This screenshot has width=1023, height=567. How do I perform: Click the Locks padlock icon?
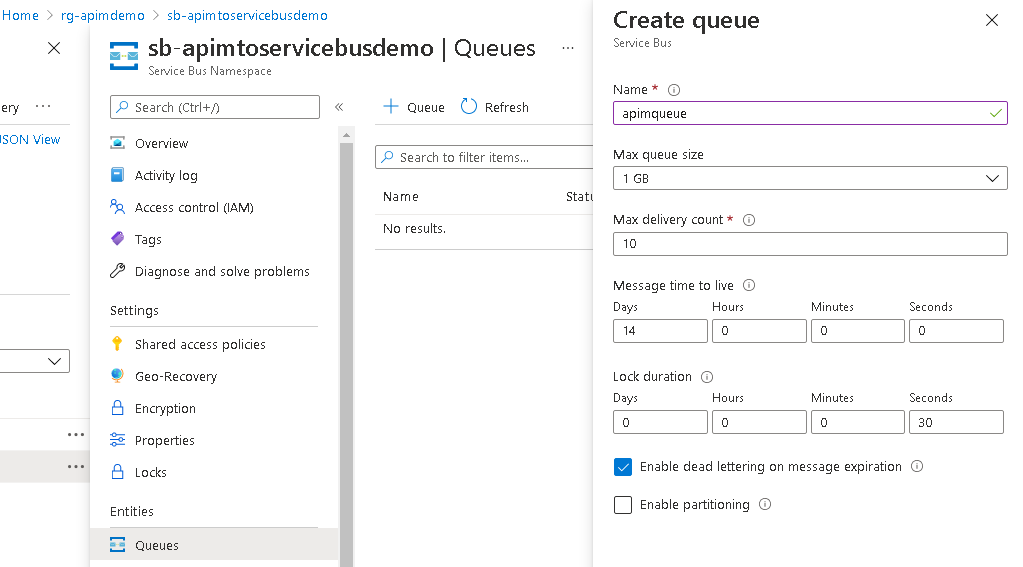(x=117, y=472)
